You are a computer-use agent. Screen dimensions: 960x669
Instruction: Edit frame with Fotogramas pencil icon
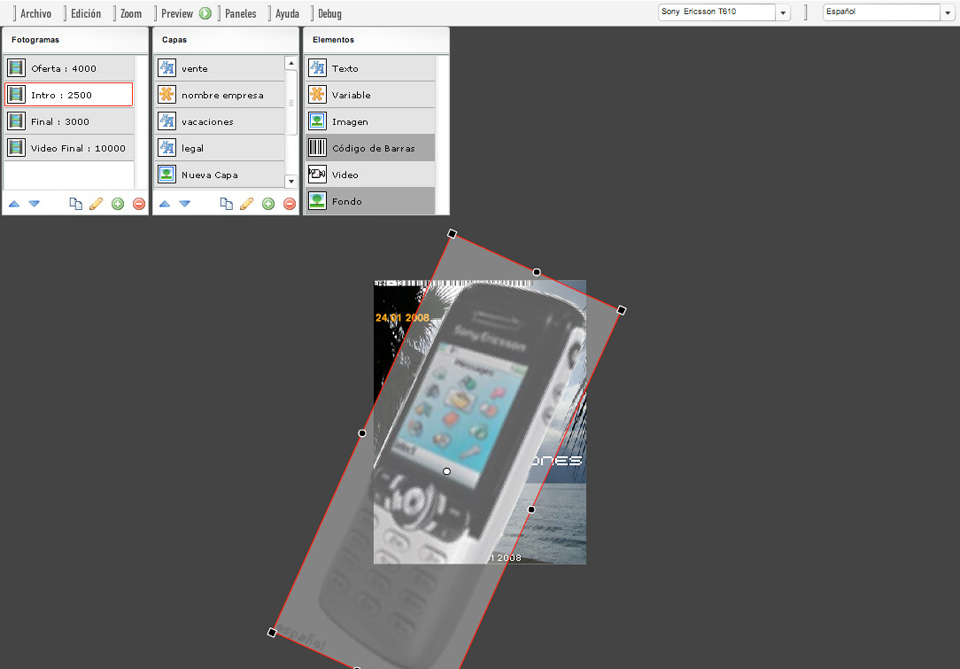(96, 204)
